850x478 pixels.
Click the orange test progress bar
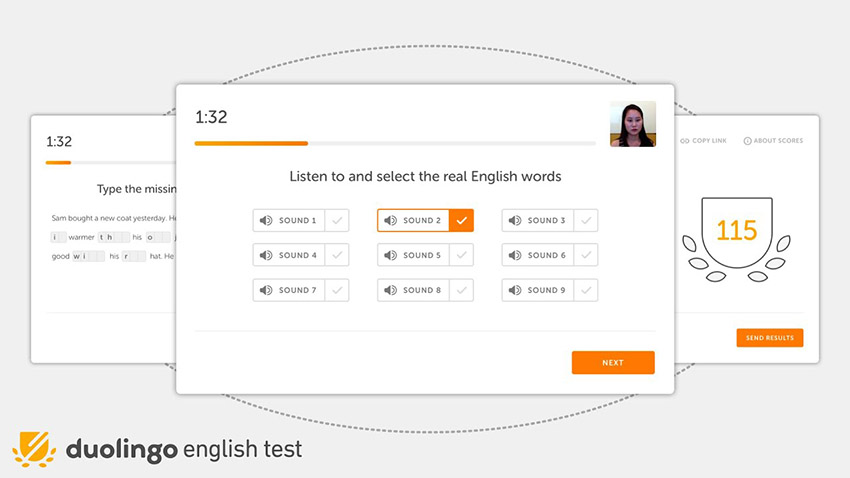(251, 144)
